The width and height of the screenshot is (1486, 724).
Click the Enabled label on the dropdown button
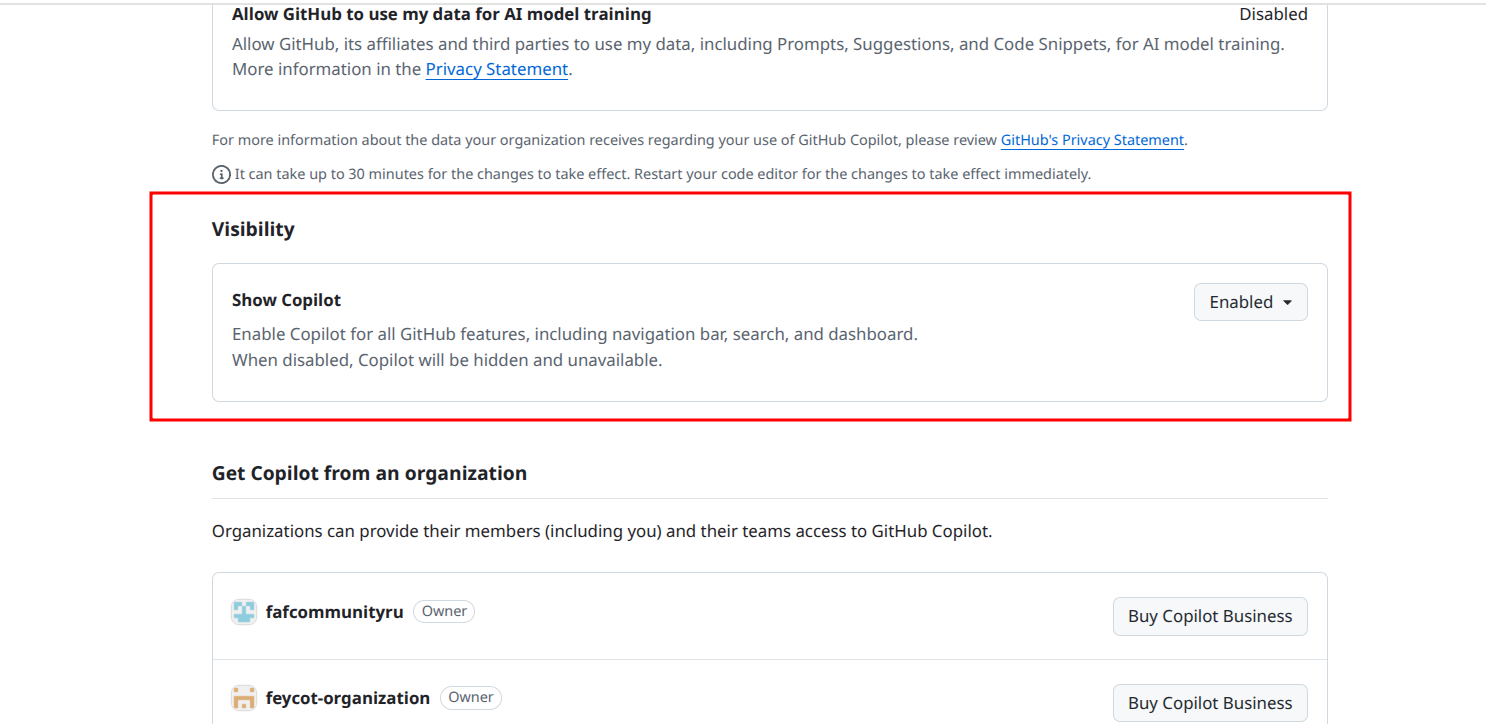coord(1241,301)
